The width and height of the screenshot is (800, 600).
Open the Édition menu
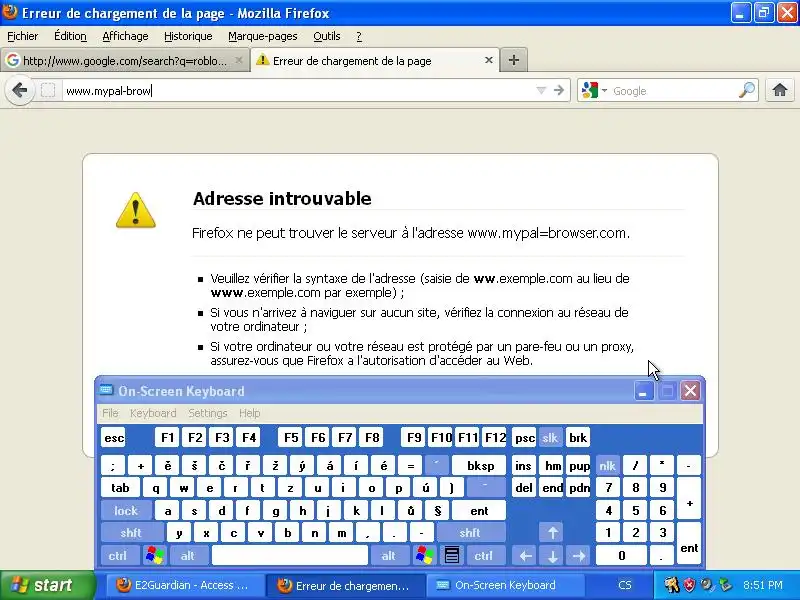[x=70, y=36]
